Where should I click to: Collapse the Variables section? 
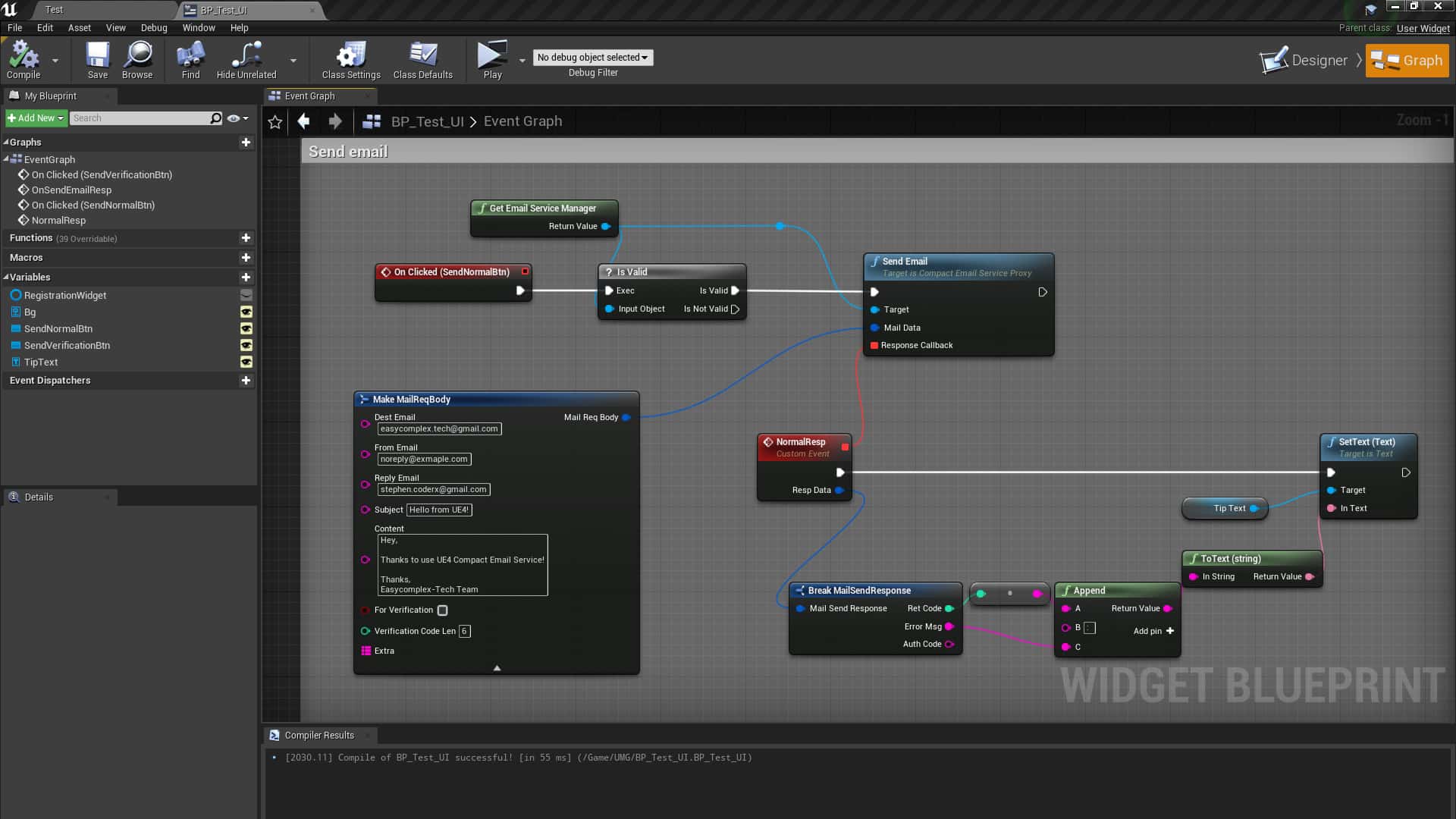(x=6, y=278)
